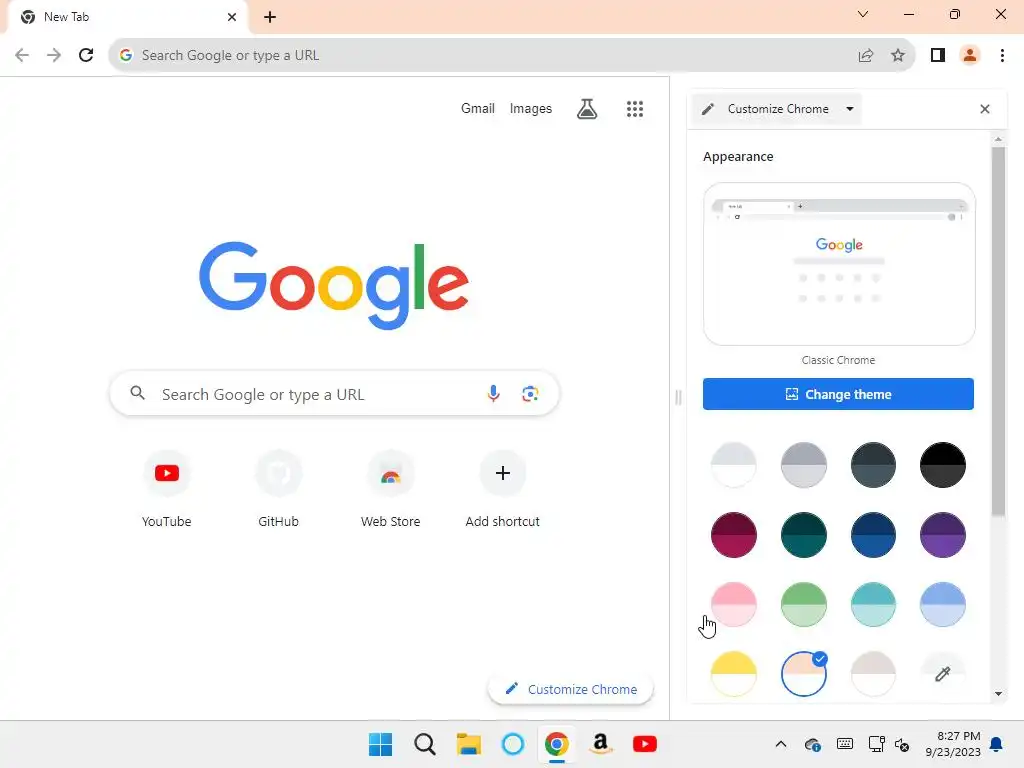This screenshot has height=768, width=1024.
Task: Click the Google search box on page
Action: (334, 394)
